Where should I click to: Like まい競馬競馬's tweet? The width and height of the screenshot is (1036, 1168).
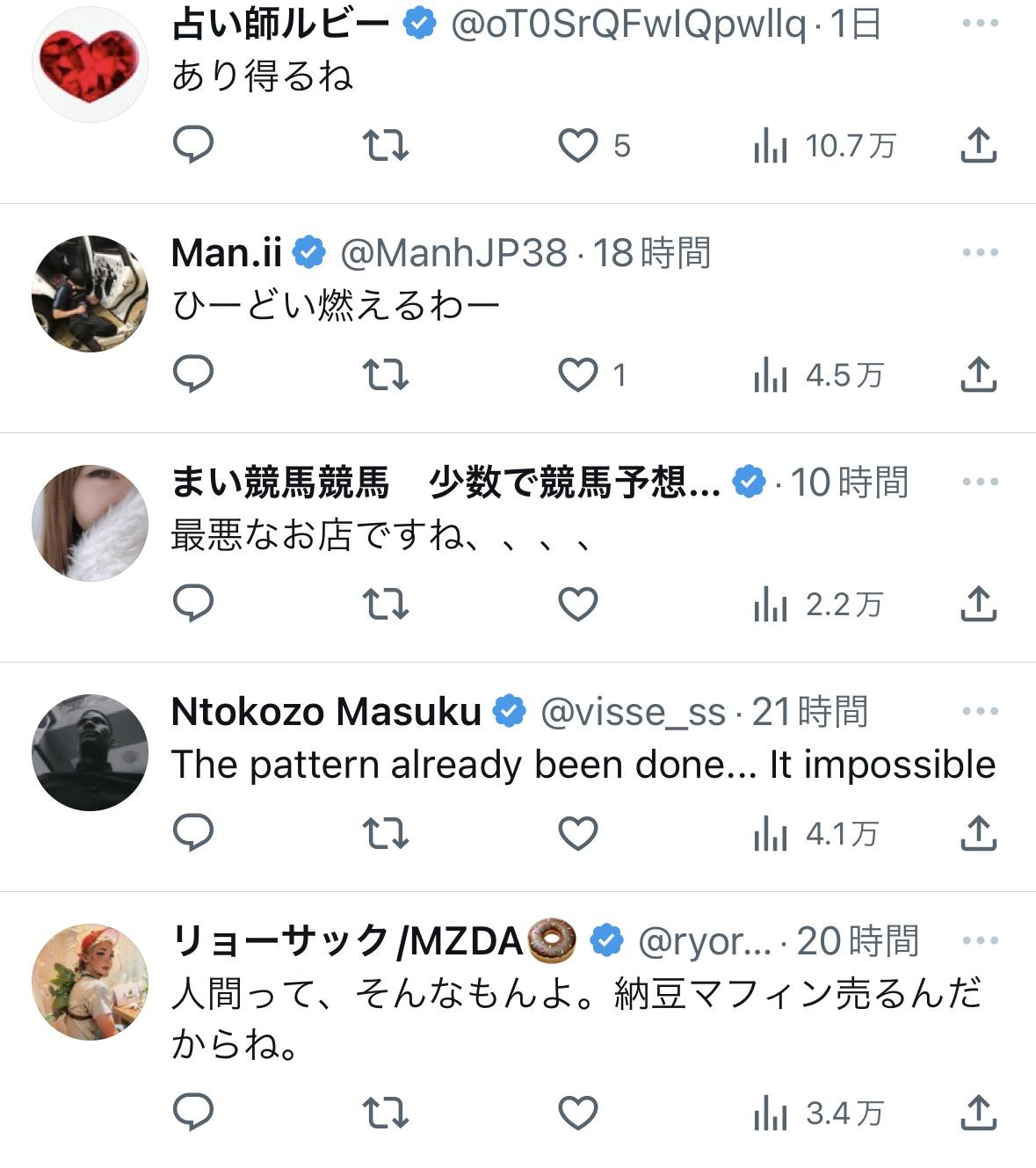(x=578, y=604)
